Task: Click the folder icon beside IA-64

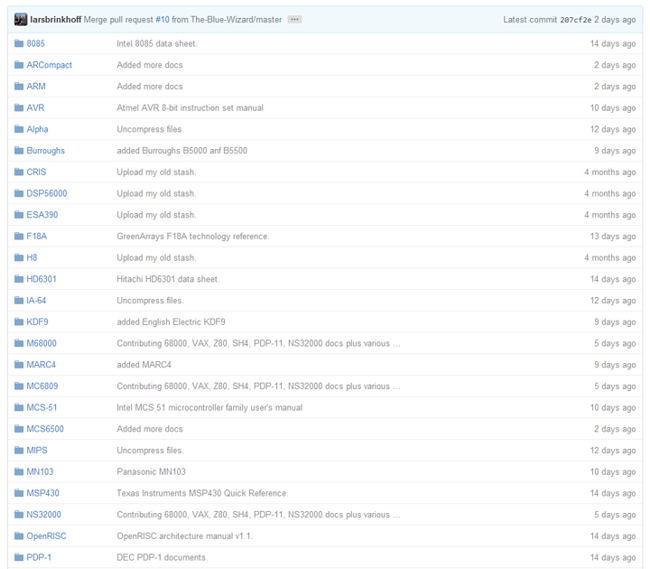Action: click(19, 300)
